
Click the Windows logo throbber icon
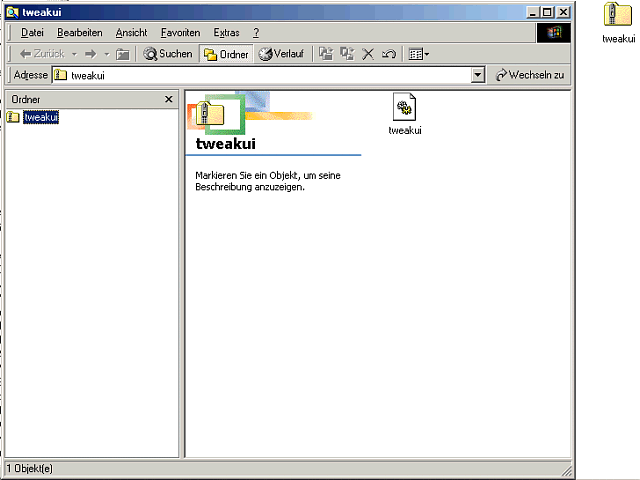(554, 33)
